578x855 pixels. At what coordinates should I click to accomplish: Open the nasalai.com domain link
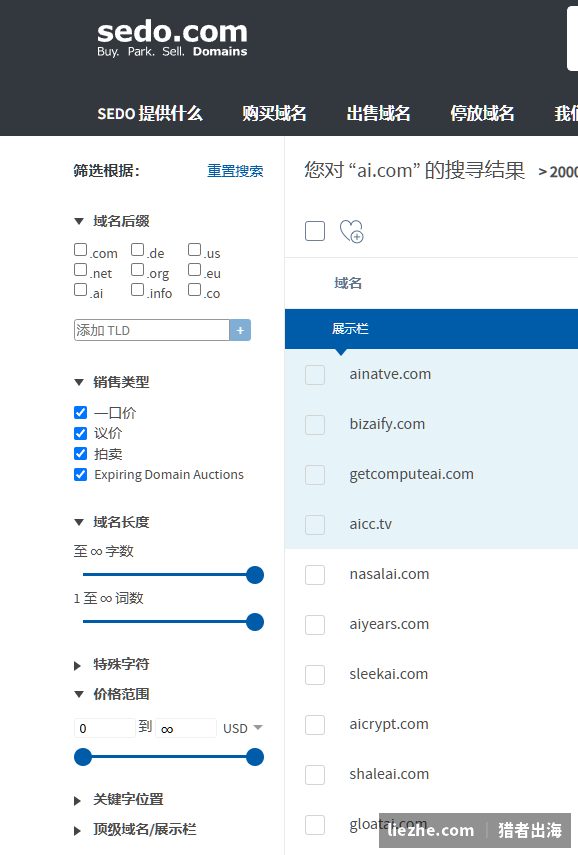tap(389, 574)
